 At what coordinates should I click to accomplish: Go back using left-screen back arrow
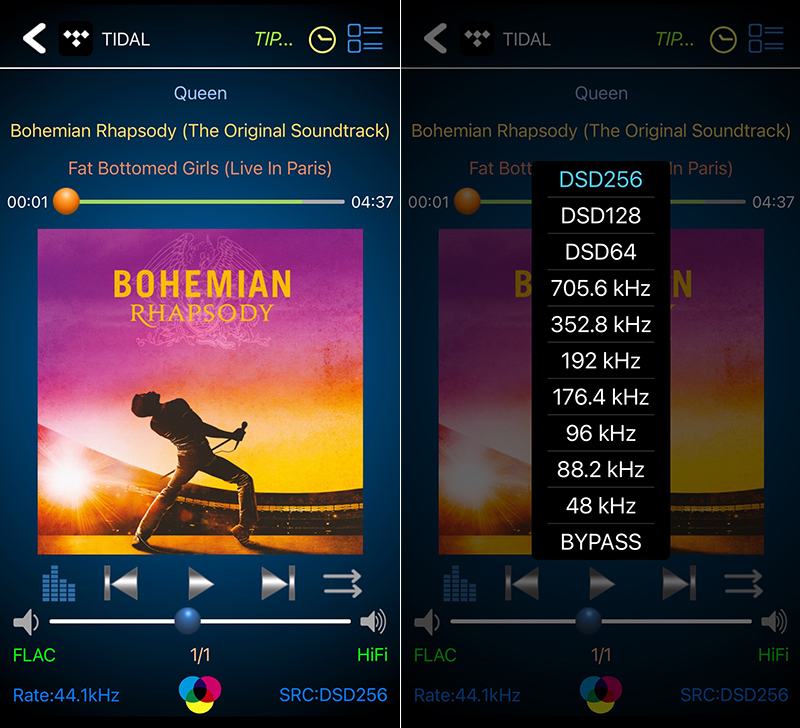pos(34,39)
